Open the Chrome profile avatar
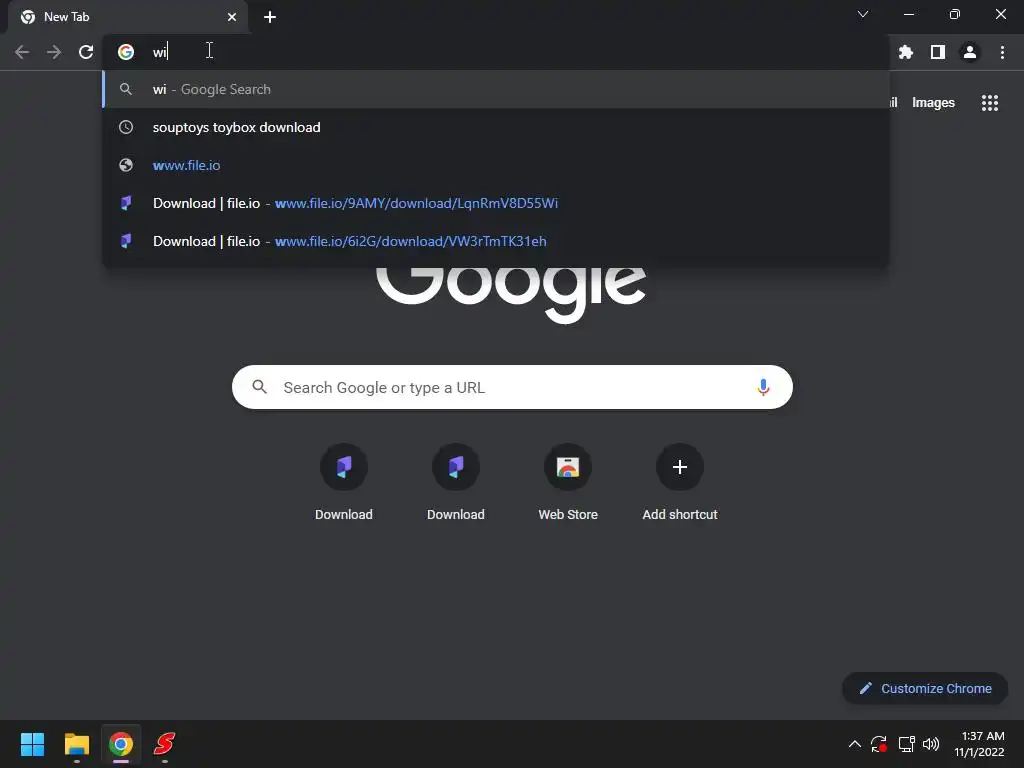1024x768 pixels. pos(970,52)
